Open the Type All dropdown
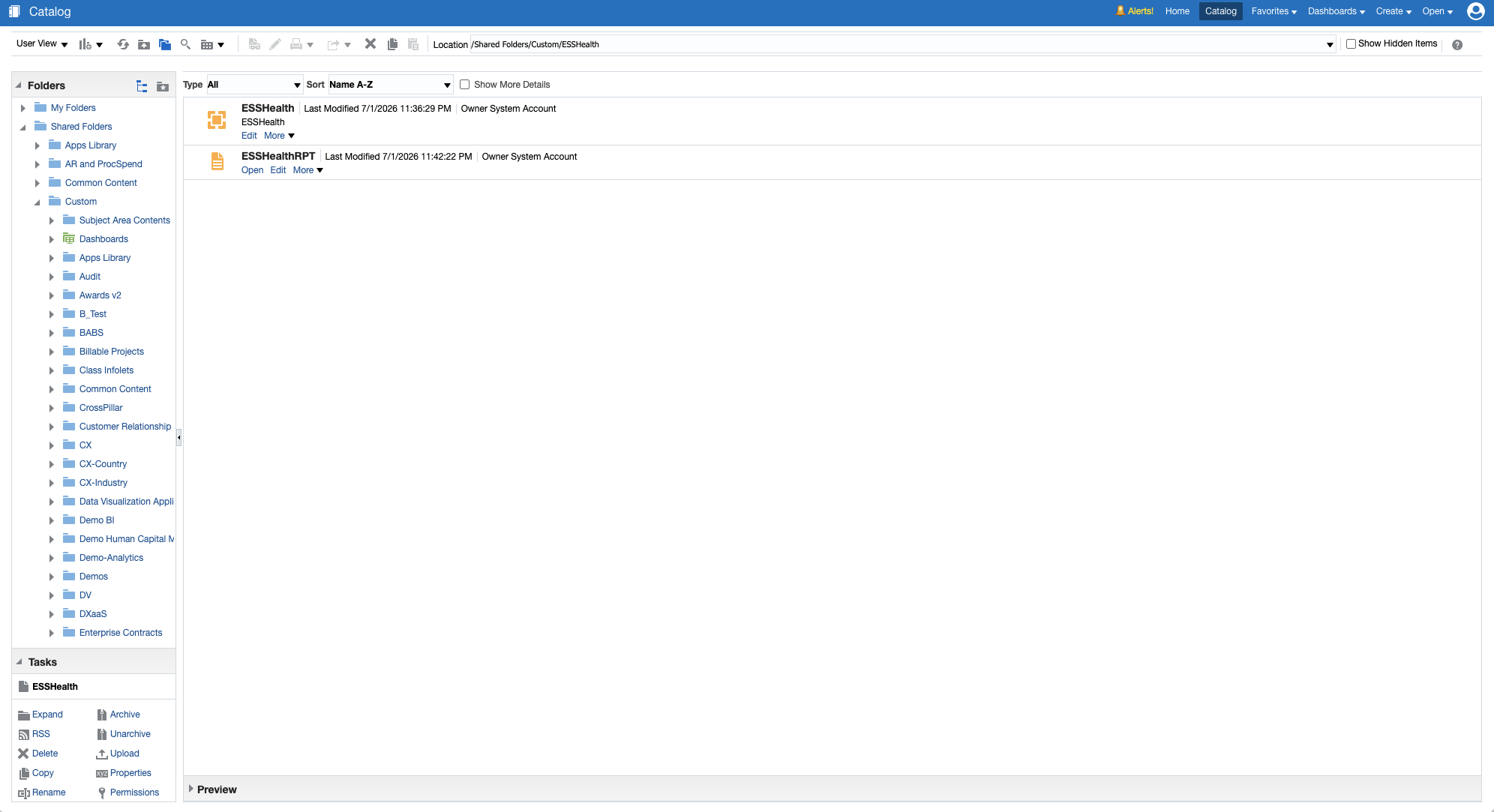The height and width of the screenshot is (812, 1494). (254, 85)
